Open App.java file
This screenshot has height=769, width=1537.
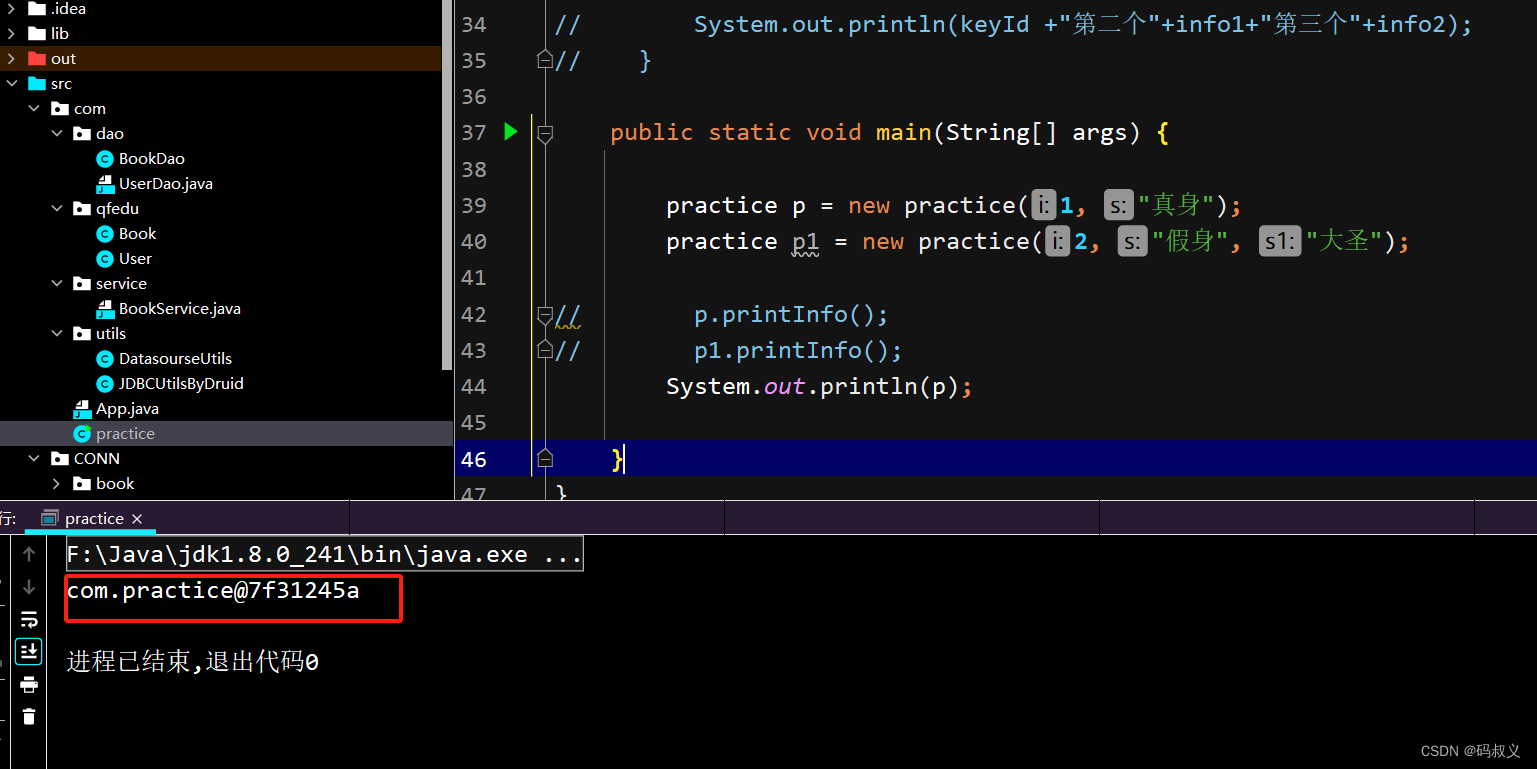coord(127,409)
